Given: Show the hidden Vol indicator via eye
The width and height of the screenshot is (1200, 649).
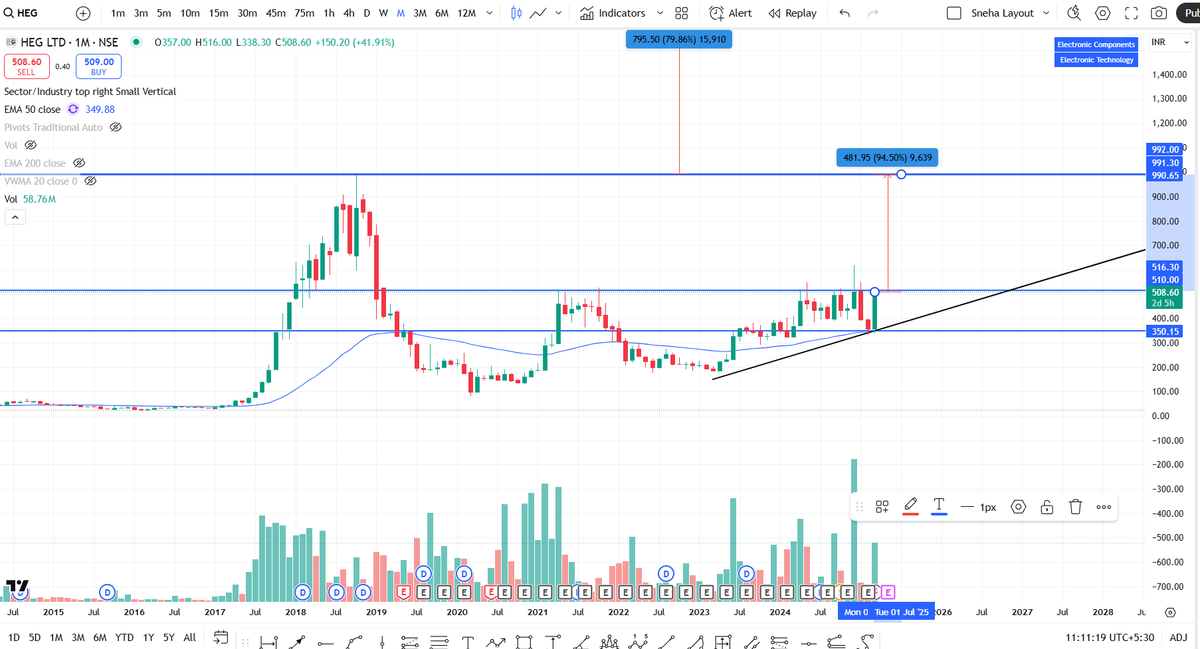Looking at the screenshot, I should (x=29, y=145).
